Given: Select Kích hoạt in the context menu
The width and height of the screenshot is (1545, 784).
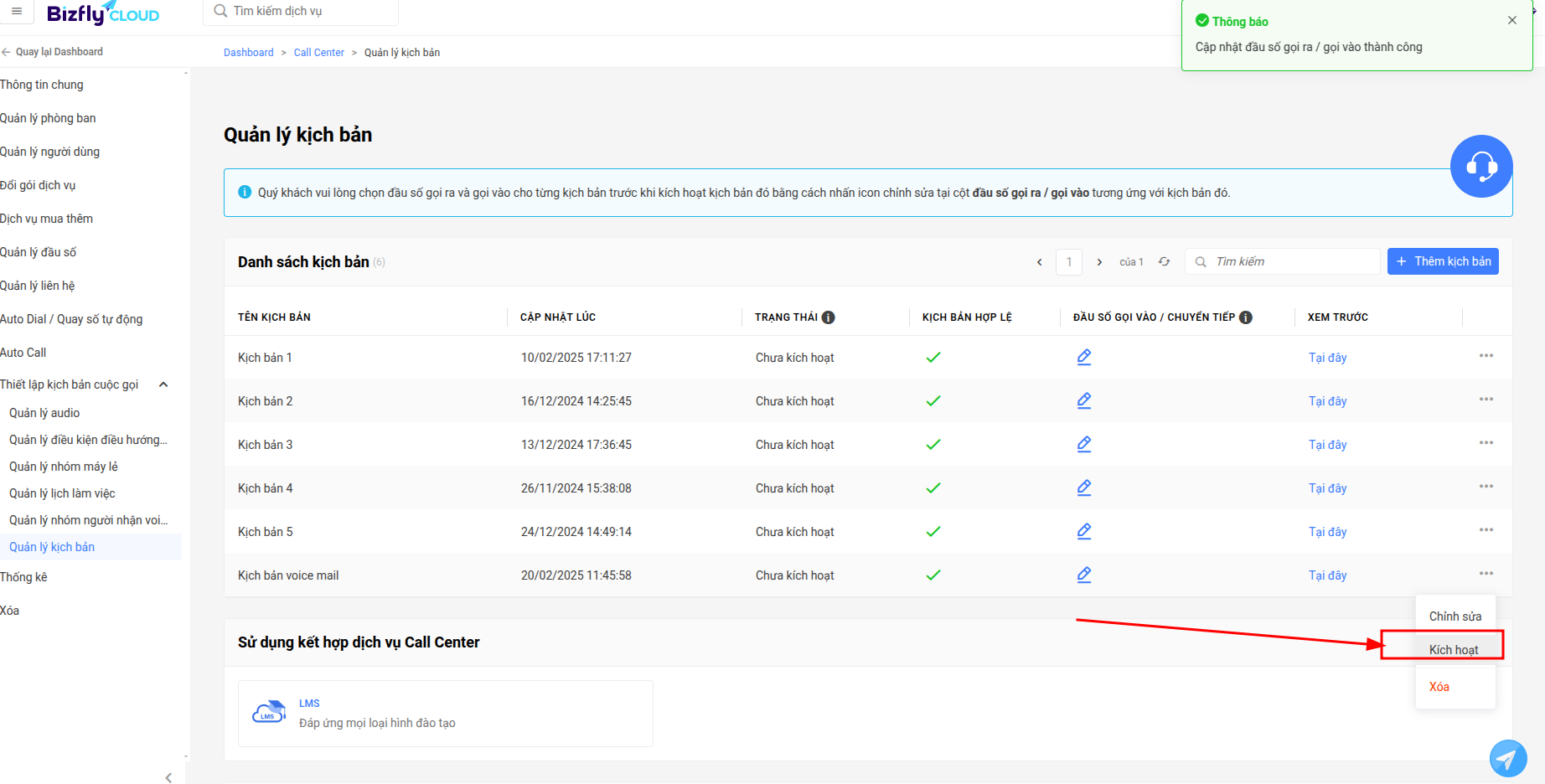Looking at the screenshot, I should point(1454,650).
